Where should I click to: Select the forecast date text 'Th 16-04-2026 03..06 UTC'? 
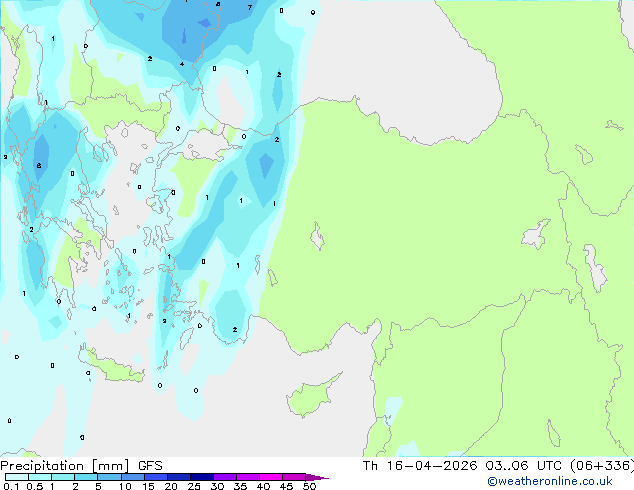pyautogui.click(x=462, y=466)
